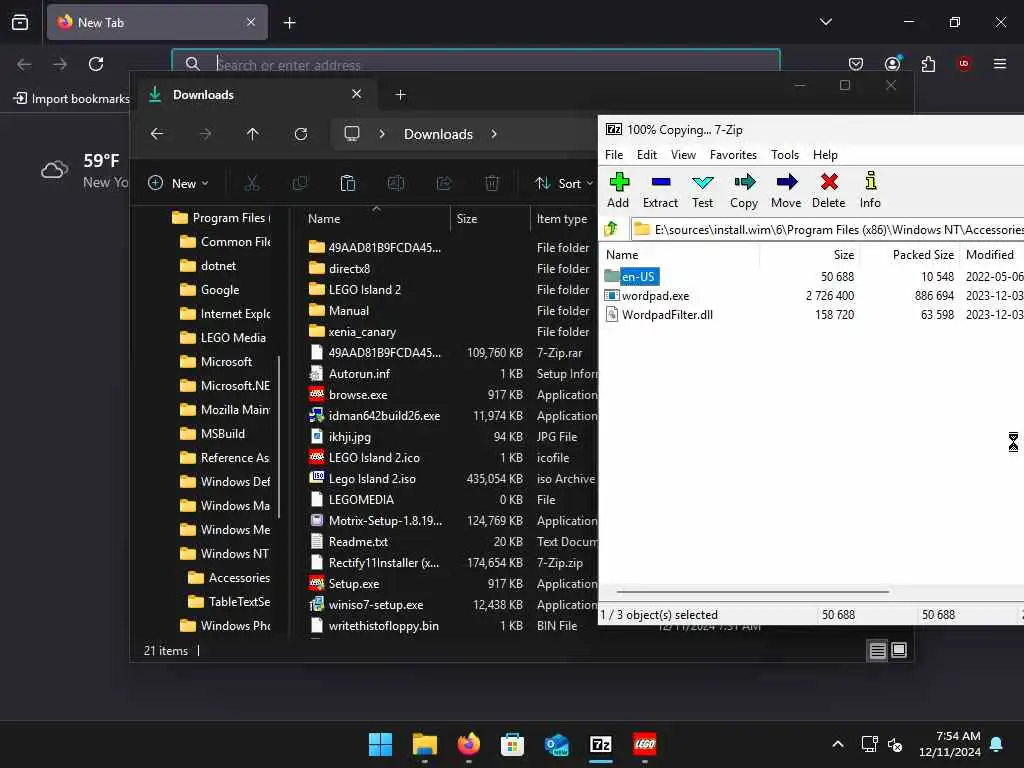Go up one level in File Explorer
Viewport: 1024px width, 768px height.
(x=253, y=134)
